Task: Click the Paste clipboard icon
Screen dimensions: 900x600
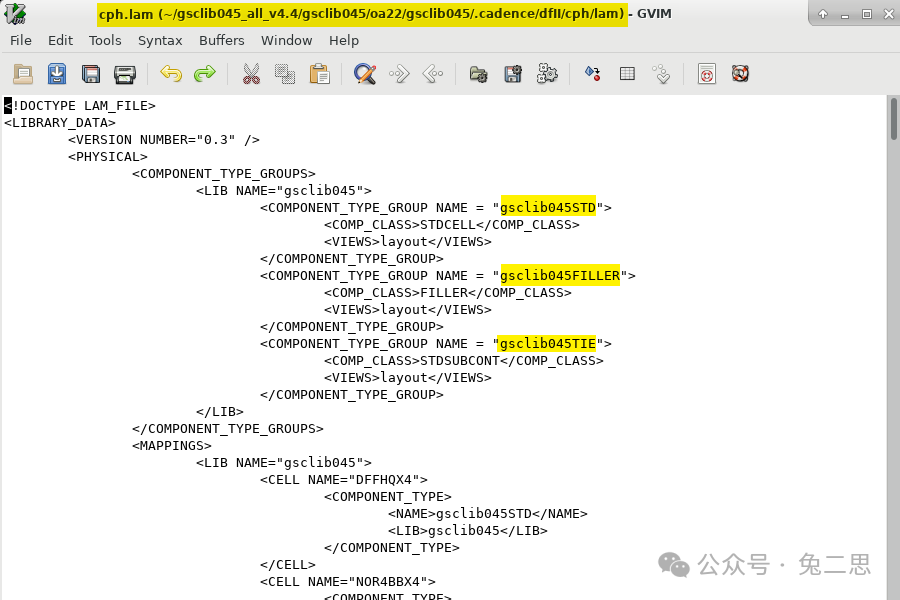Action: tap(319, 74)
